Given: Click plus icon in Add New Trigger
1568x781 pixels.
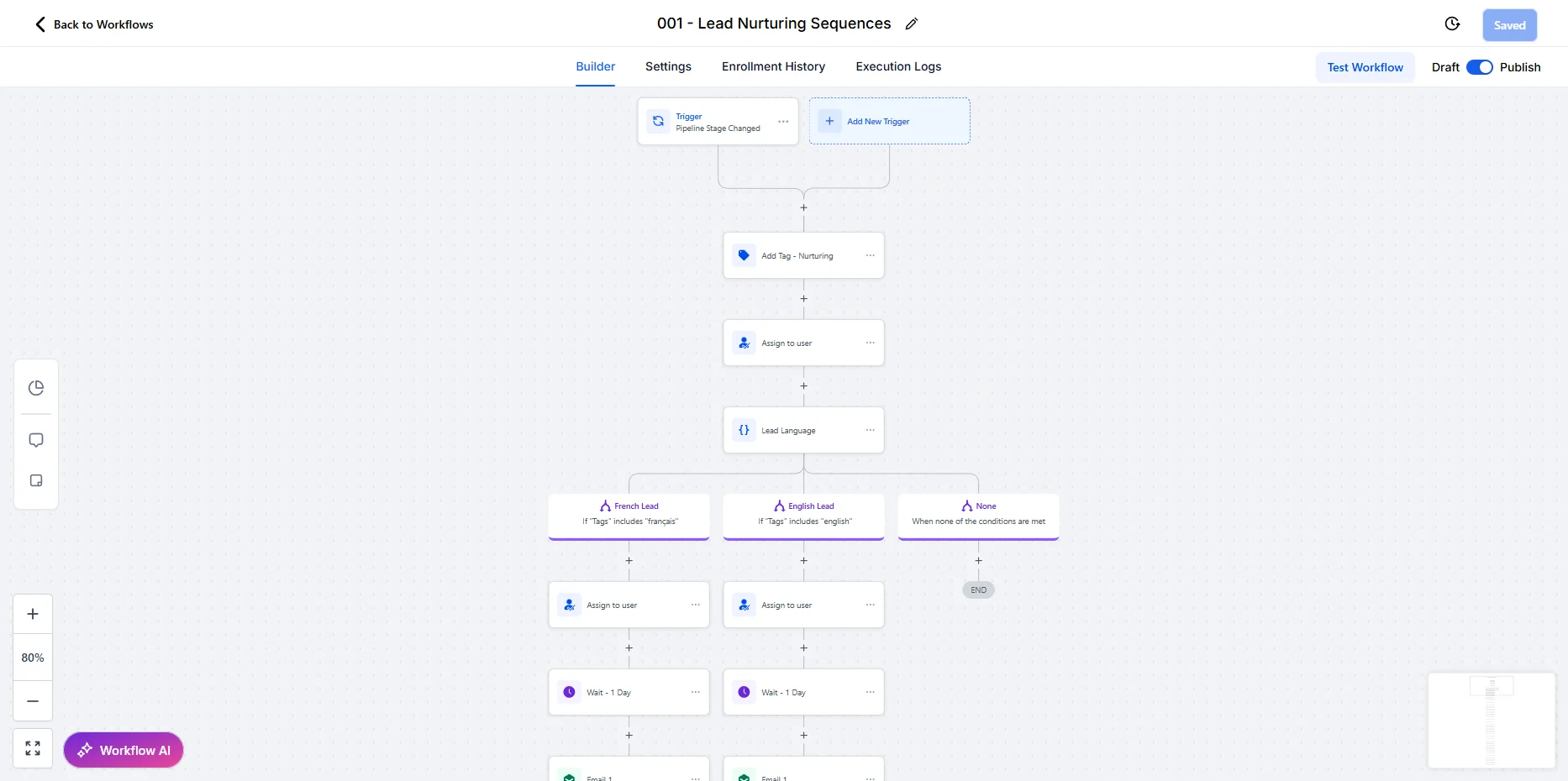Looking at the screenshot, I should tap(829, 121).
